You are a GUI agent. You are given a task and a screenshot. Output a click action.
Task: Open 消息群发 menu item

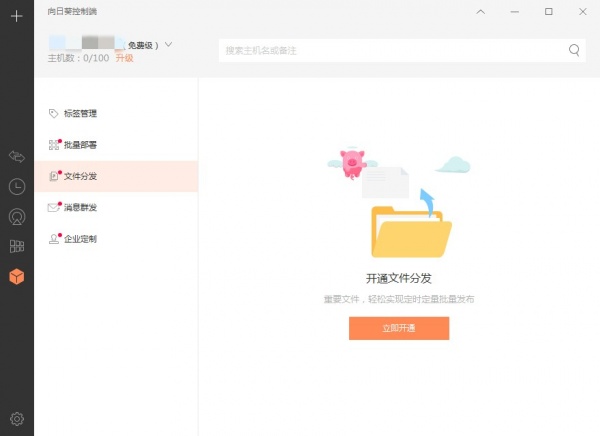tap(116, 207)
